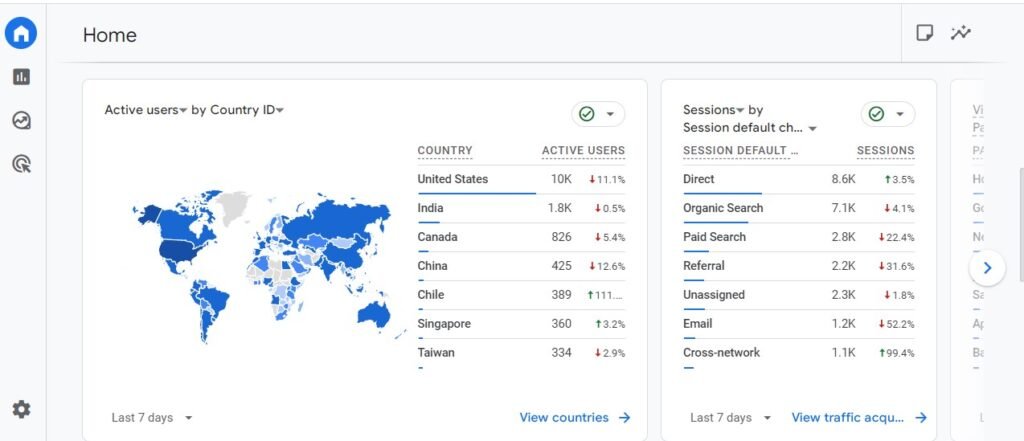Open the Country ID dimension dropdown
The width and height of the screenshot is (1024, 441).
246,110
